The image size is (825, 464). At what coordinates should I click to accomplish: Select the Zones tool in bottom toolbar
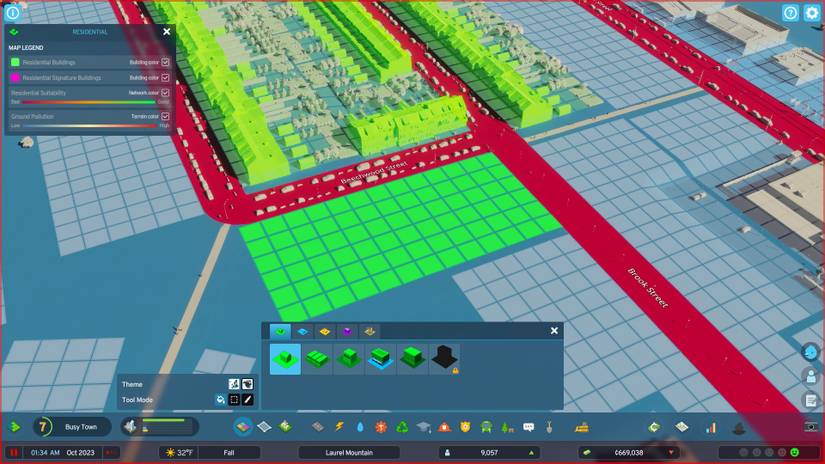click(243, 427)
